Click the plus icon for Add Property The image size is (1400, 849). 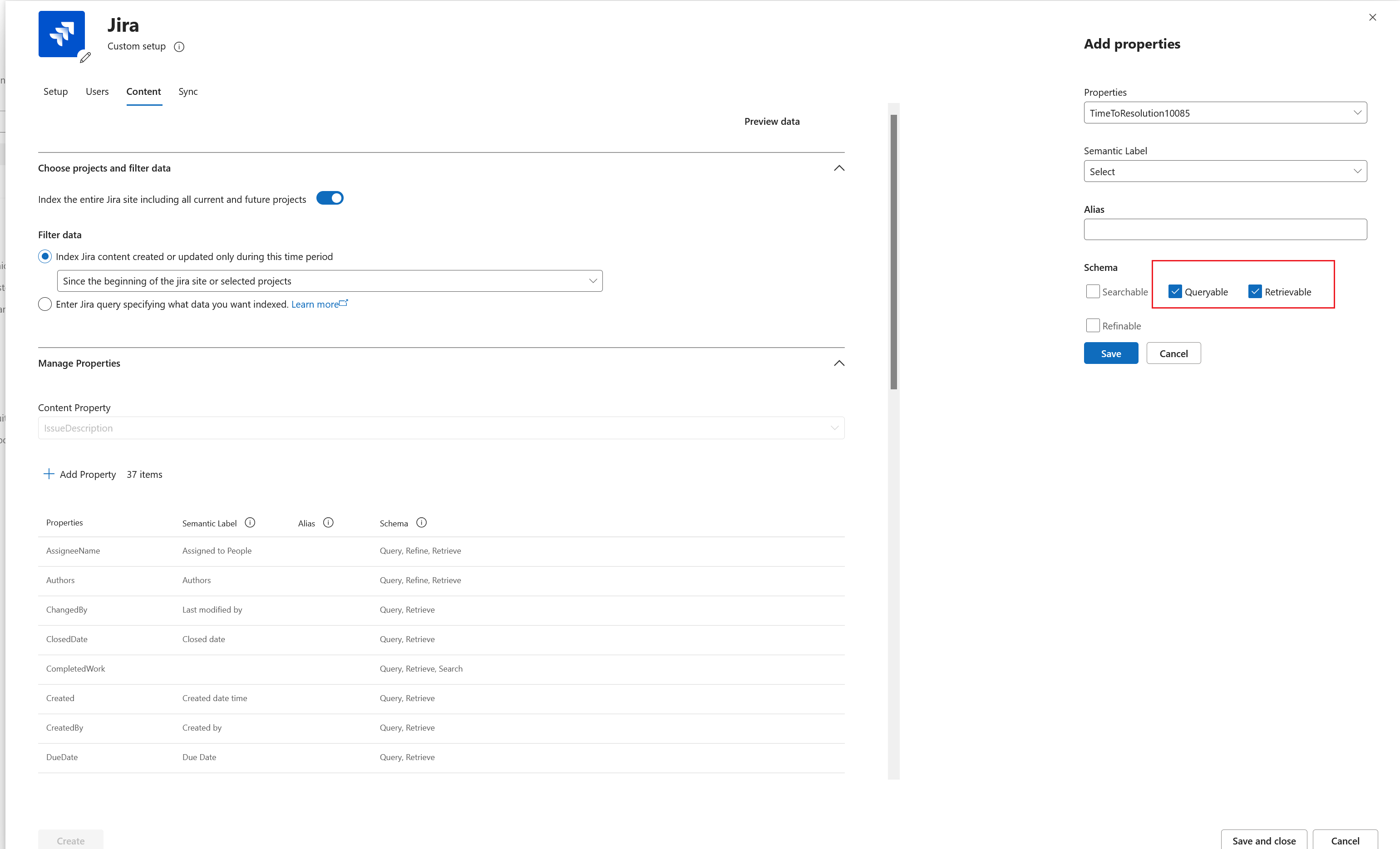[49, 474]
